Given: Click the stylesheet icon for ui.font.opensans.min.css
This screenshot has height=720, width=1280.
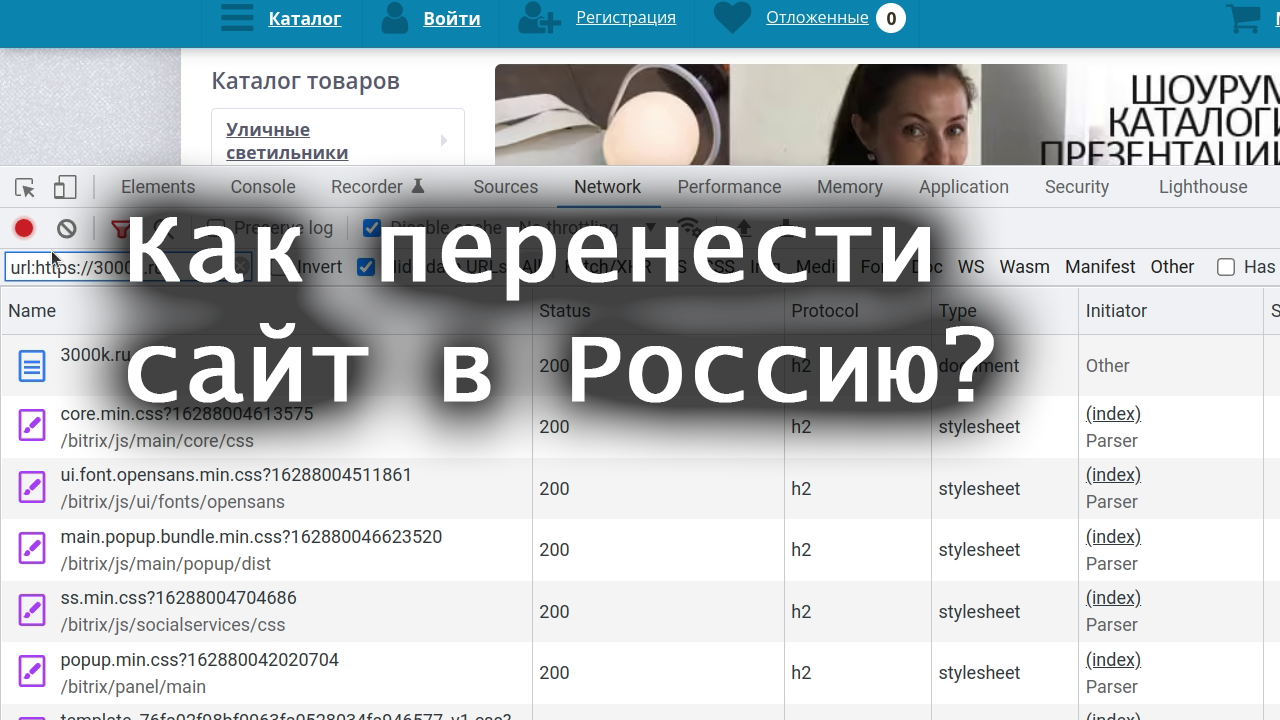Looking at the screenshot, I should click(32, 488).
